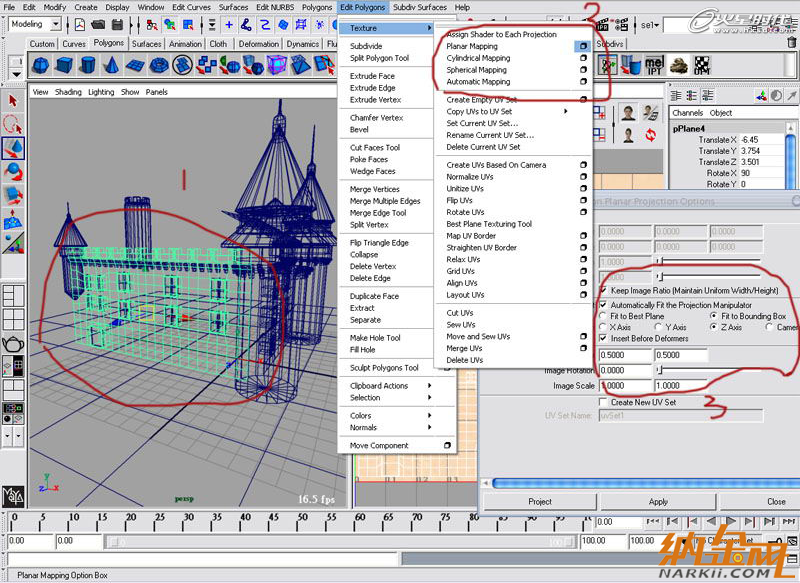This screenshot has height=583, width=800.
Task: Click the Translate X value field
Action: click(x=760, y=139)
